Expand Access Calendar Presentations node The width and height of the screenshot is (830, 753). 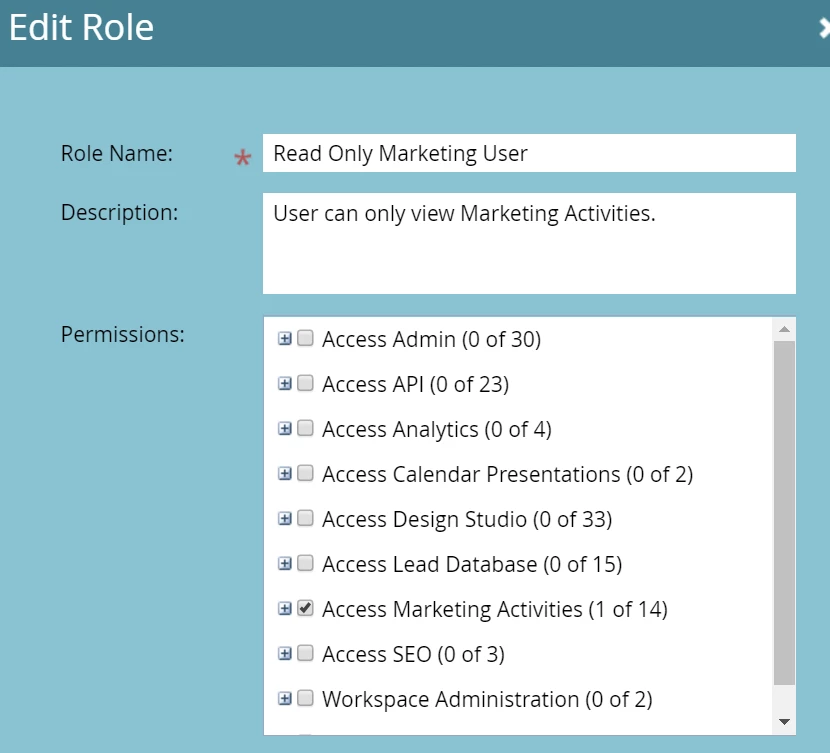click(285, 474)
